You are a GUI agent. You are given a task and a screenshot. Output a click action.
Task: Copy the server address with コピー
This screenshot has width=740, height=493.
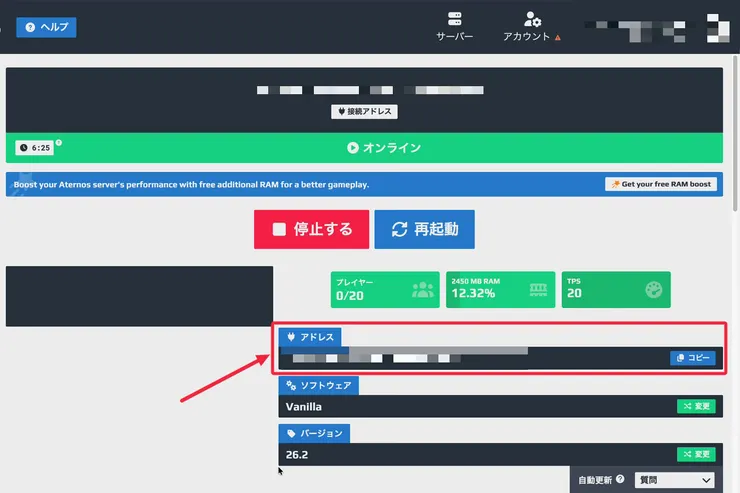[x=693, y=358]
